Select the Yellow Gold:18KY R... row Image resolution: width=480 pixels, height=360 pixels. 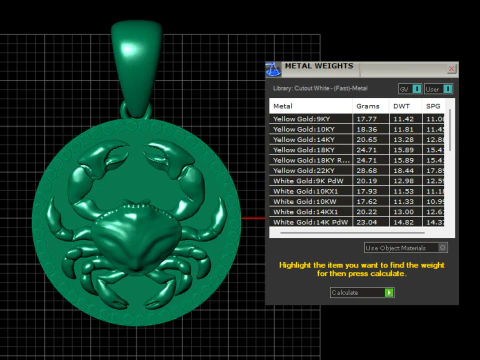tap(357, 160)
